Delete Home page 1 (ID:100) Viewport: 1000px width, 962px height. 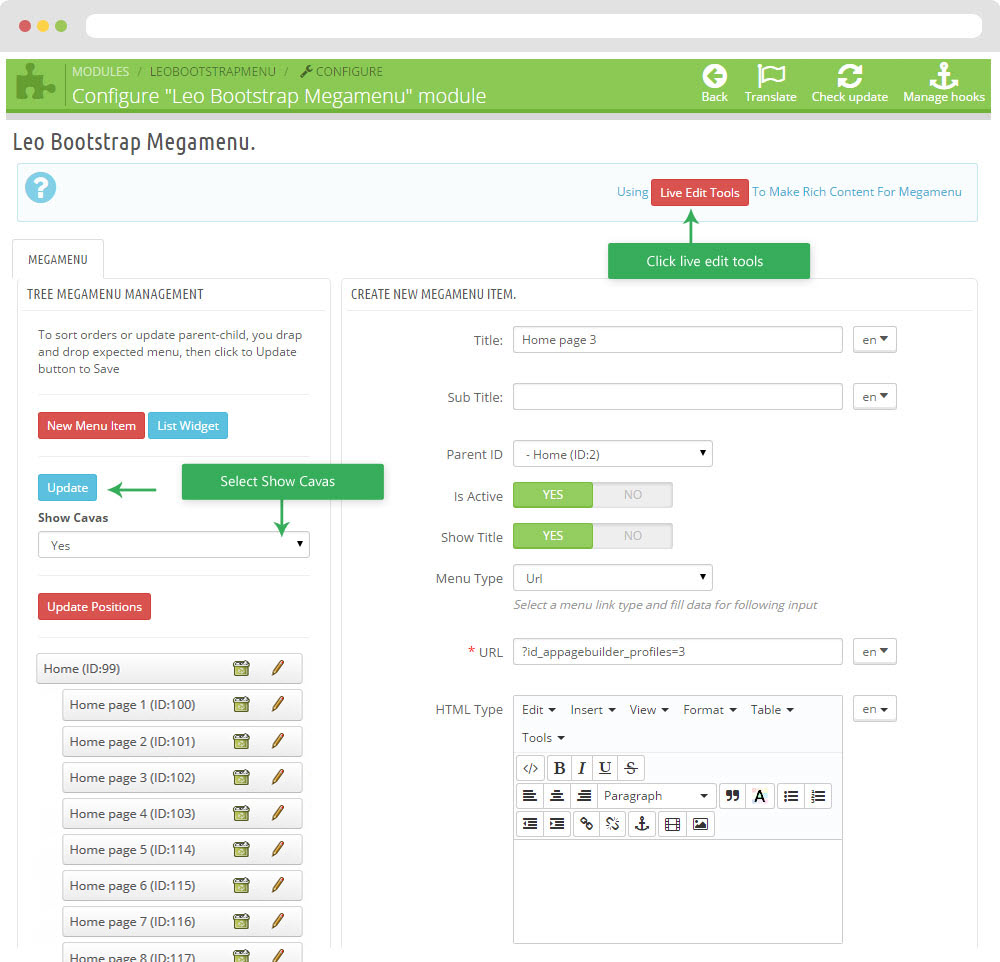241,704
